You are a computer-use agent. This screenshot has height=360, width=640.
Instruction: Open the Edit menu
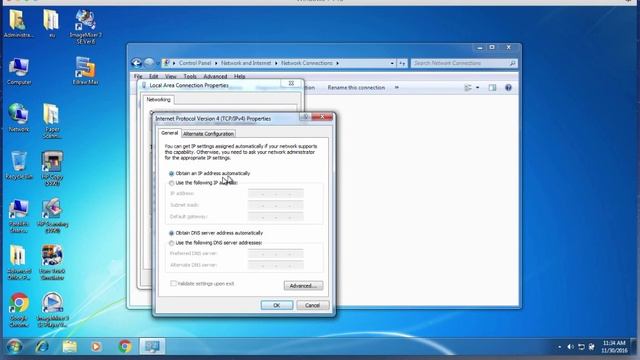(x=153, y=76)
